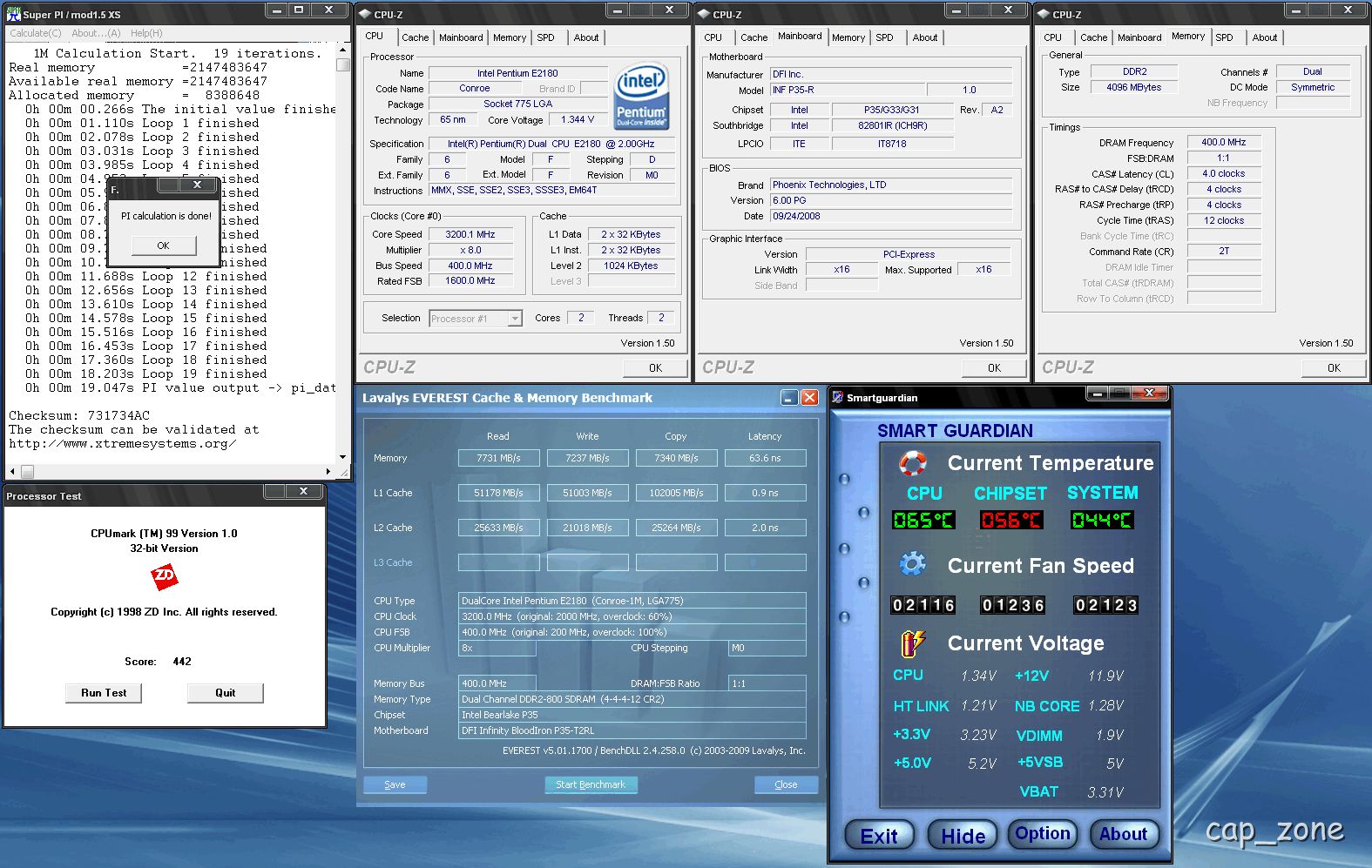Click the gear icon beside Current Fan Speed
The width and height of the screenshot is (1372, 868).
pos(912,564)
